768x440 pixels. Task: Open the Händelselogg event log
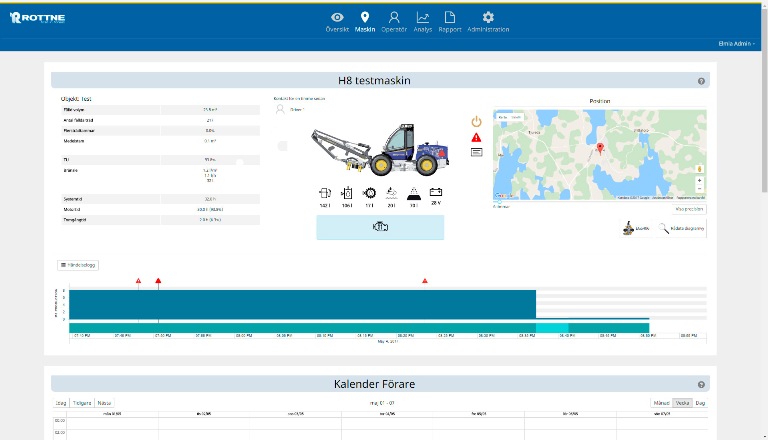77,265
